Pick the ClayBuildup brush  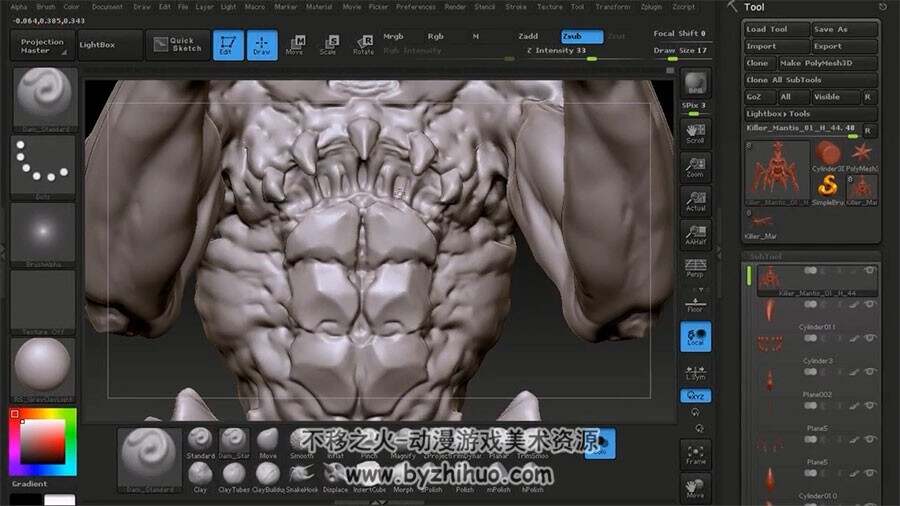click(x=268, y=477)
